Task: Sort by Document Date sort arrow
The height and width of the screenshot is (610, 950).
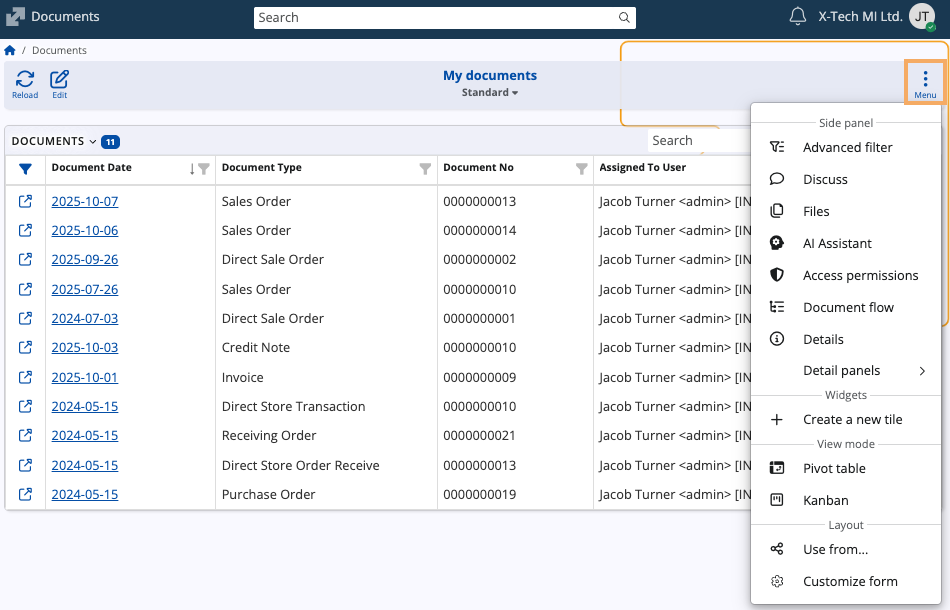Action: pyautogui.click(x=192, y=169)
